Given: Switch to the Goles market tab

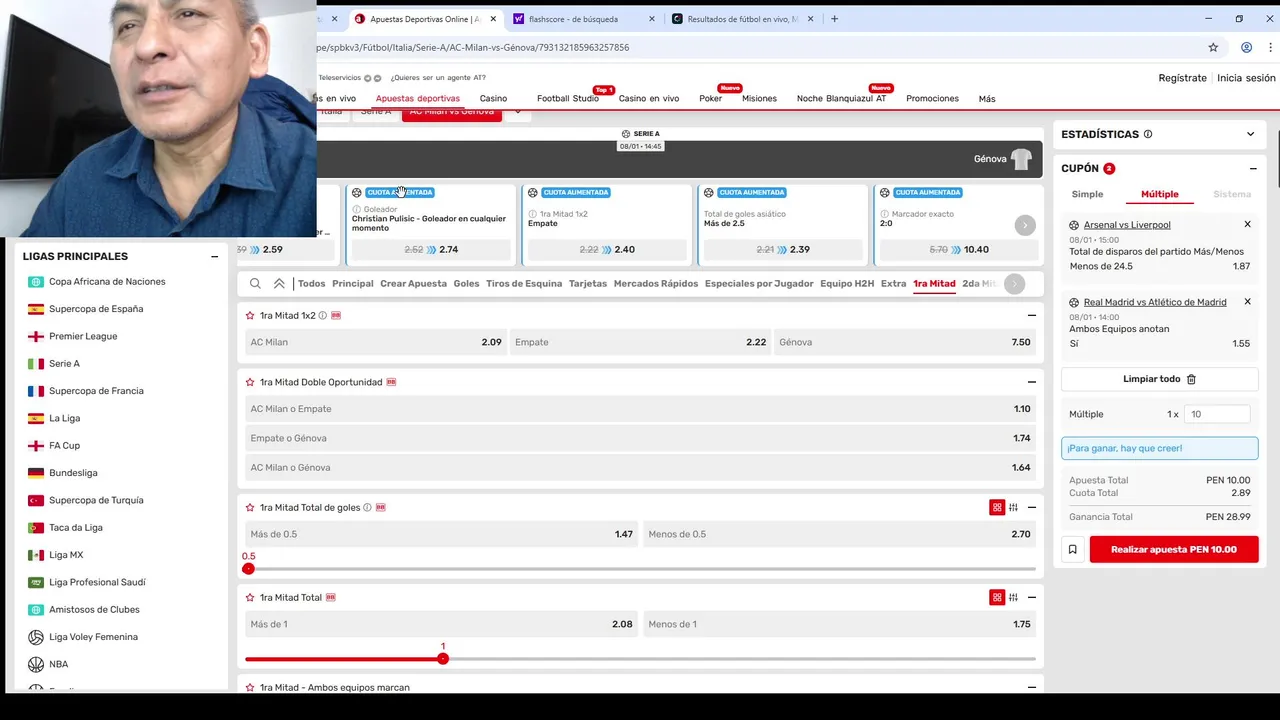Looking at the screenshot, I should [466, 284].
